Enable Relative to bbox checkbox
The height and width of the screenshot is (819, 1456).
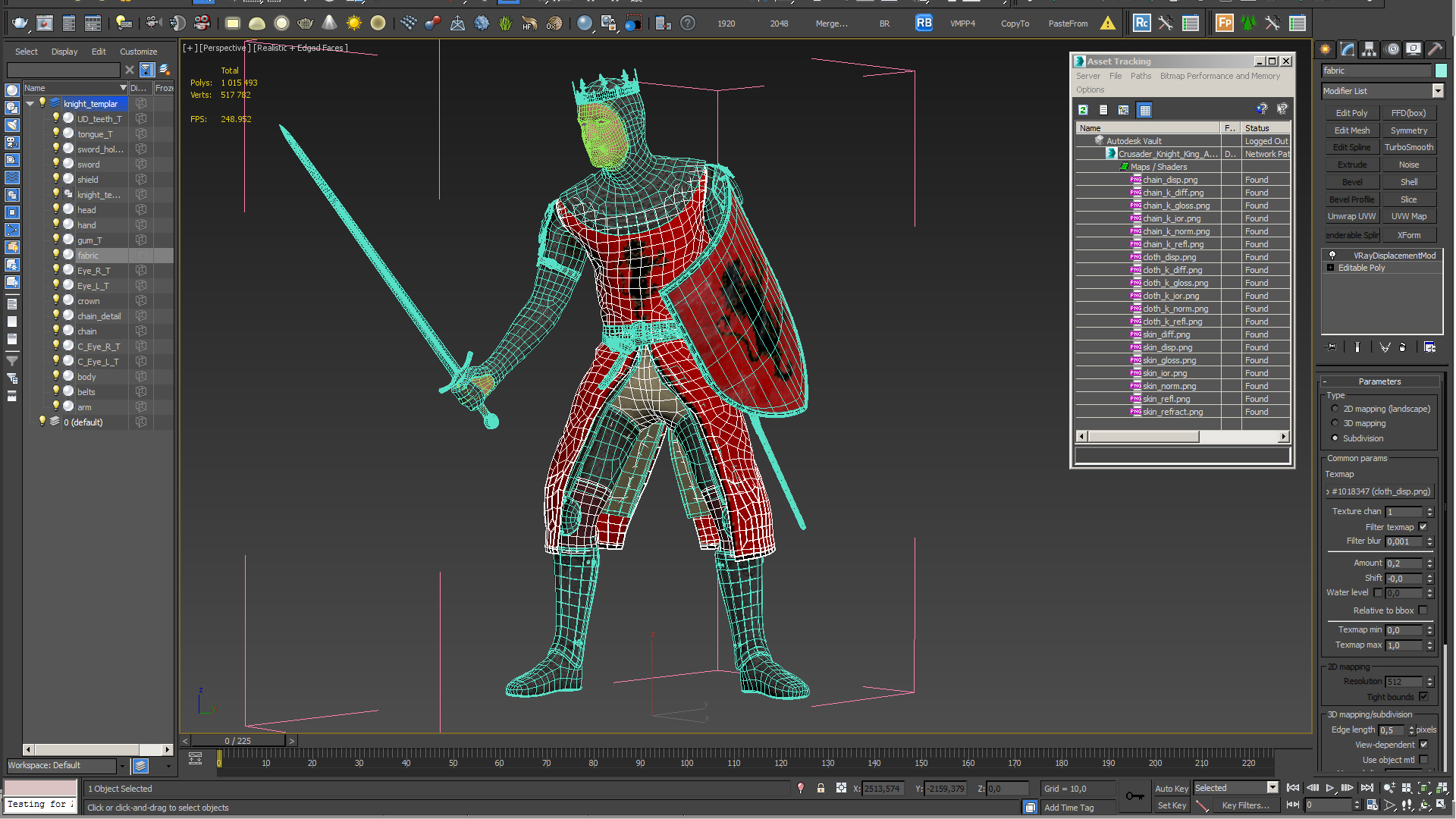point(1423,610)
